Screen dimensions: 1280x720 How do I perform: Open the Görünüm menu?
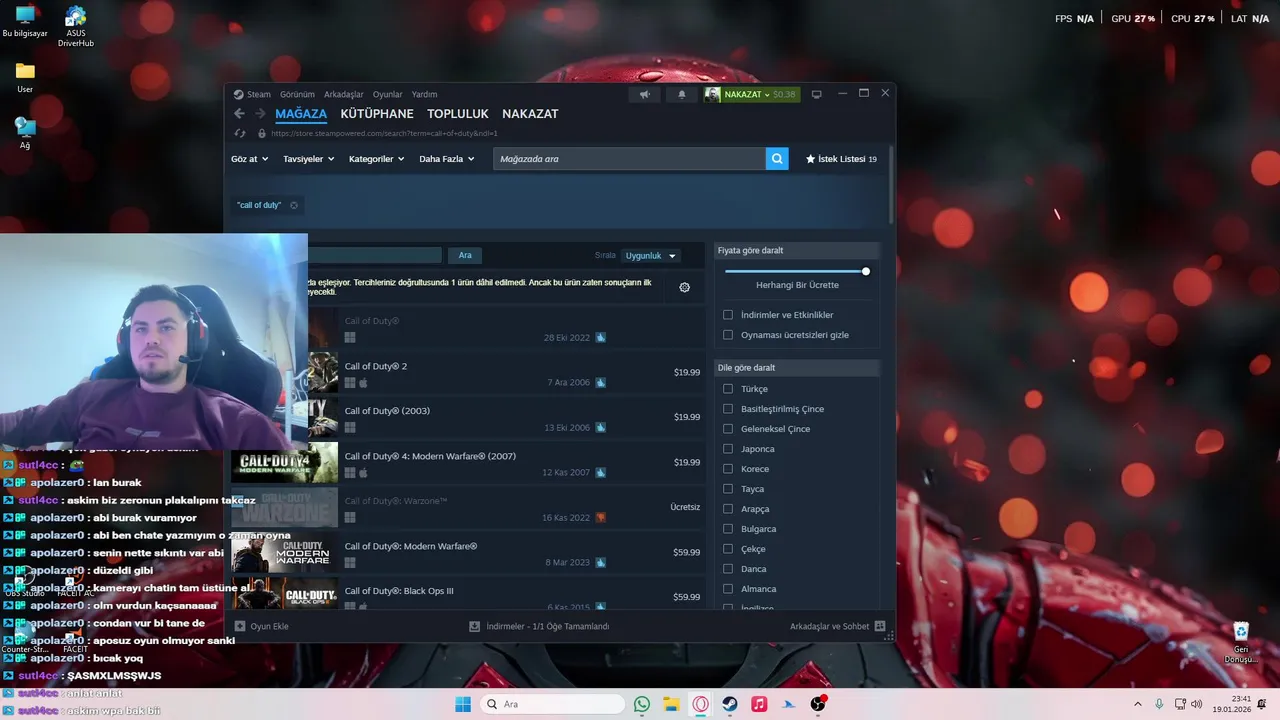297,94
